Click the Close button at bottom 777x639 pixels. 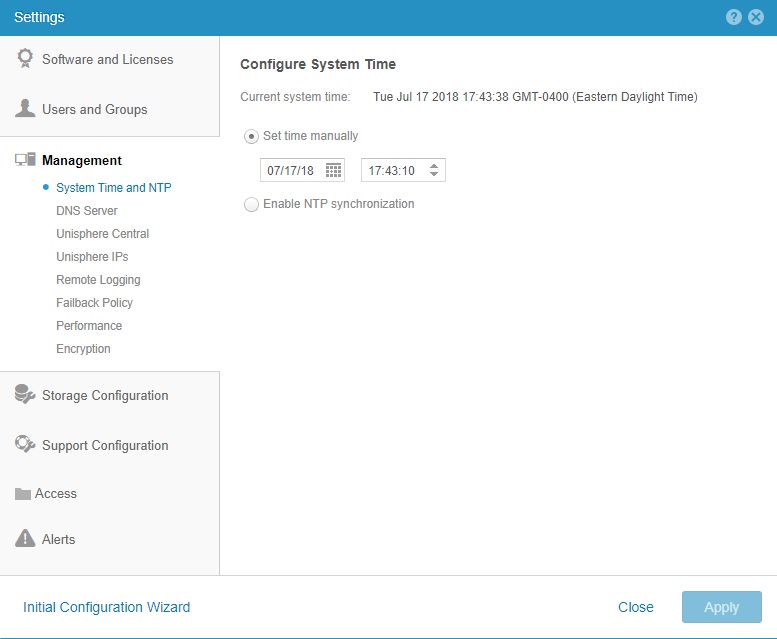(x=636, y=607)
